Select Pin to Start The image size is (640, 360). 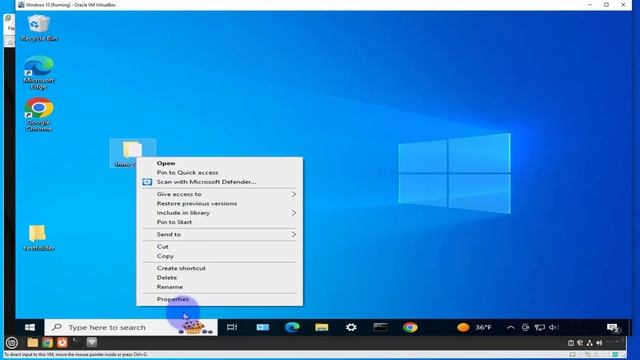coord(174,222)
